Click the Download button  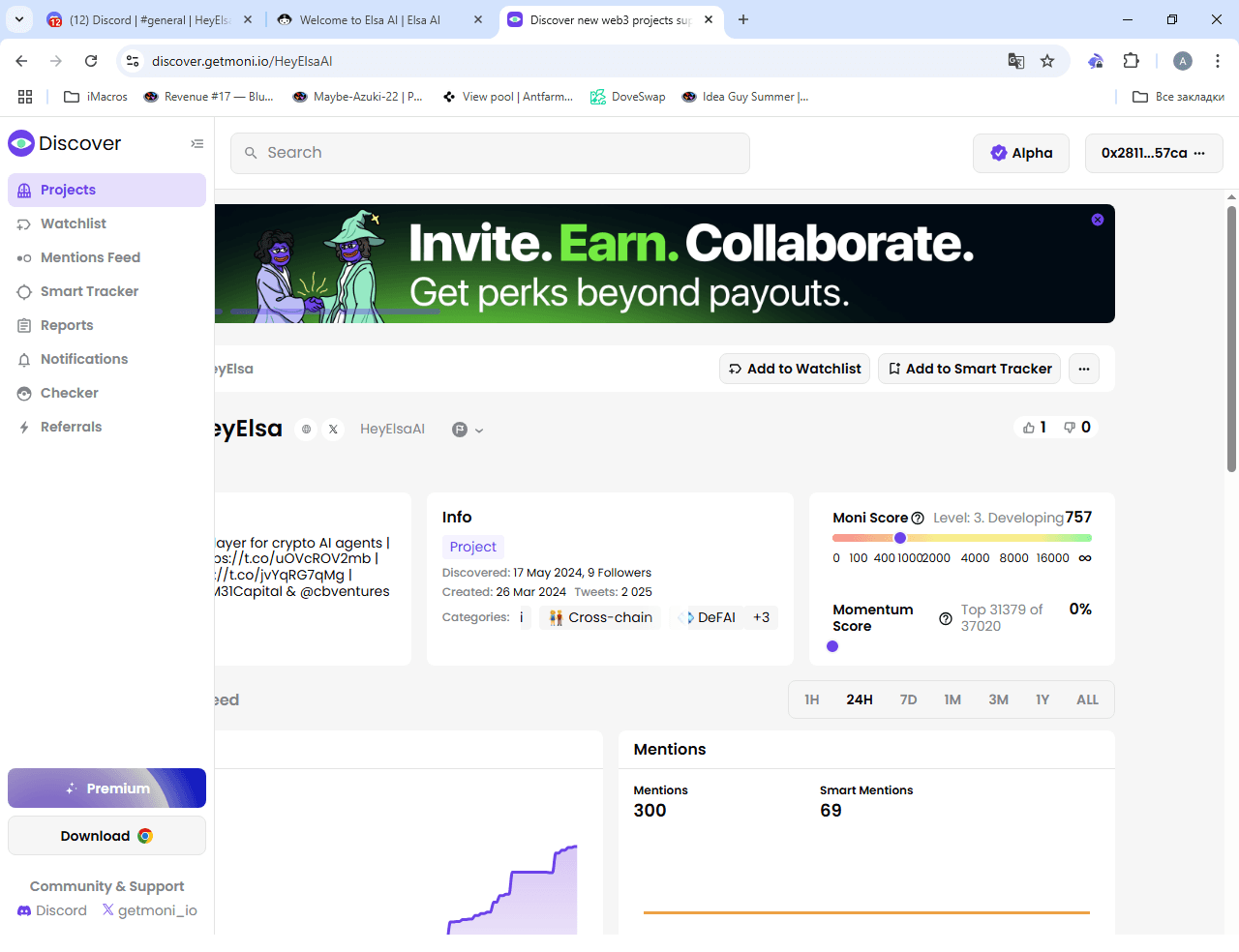[x=106, y=836]
